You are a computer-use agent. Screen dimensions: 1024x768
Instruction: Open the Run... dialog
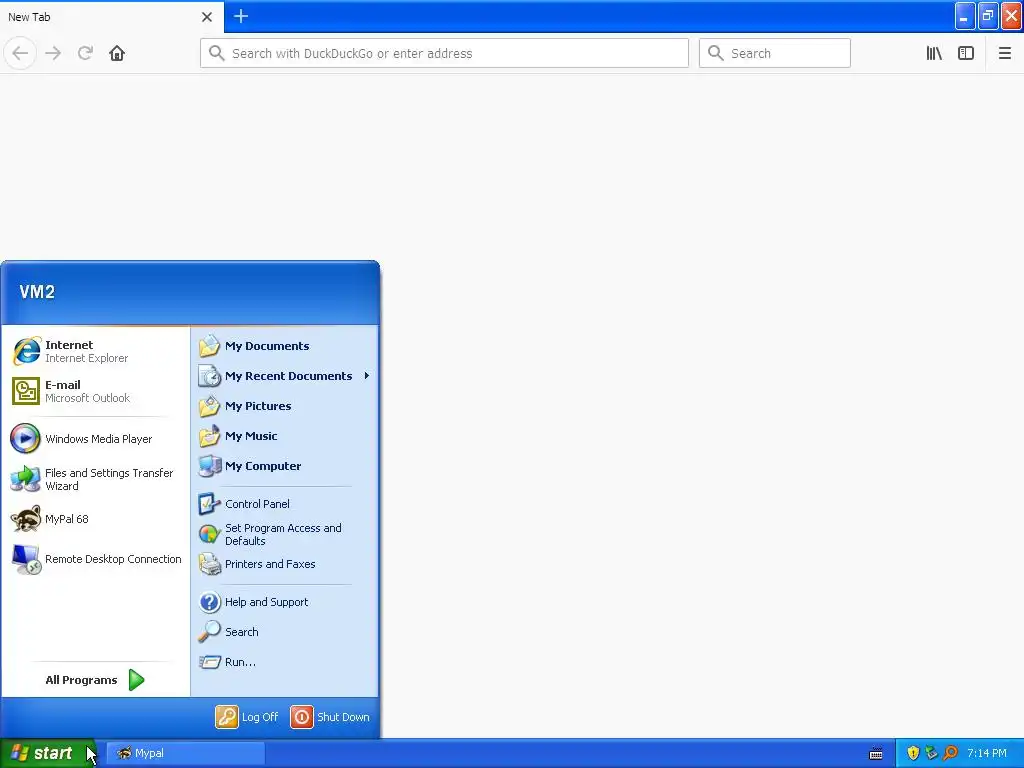tap(285, 662)
